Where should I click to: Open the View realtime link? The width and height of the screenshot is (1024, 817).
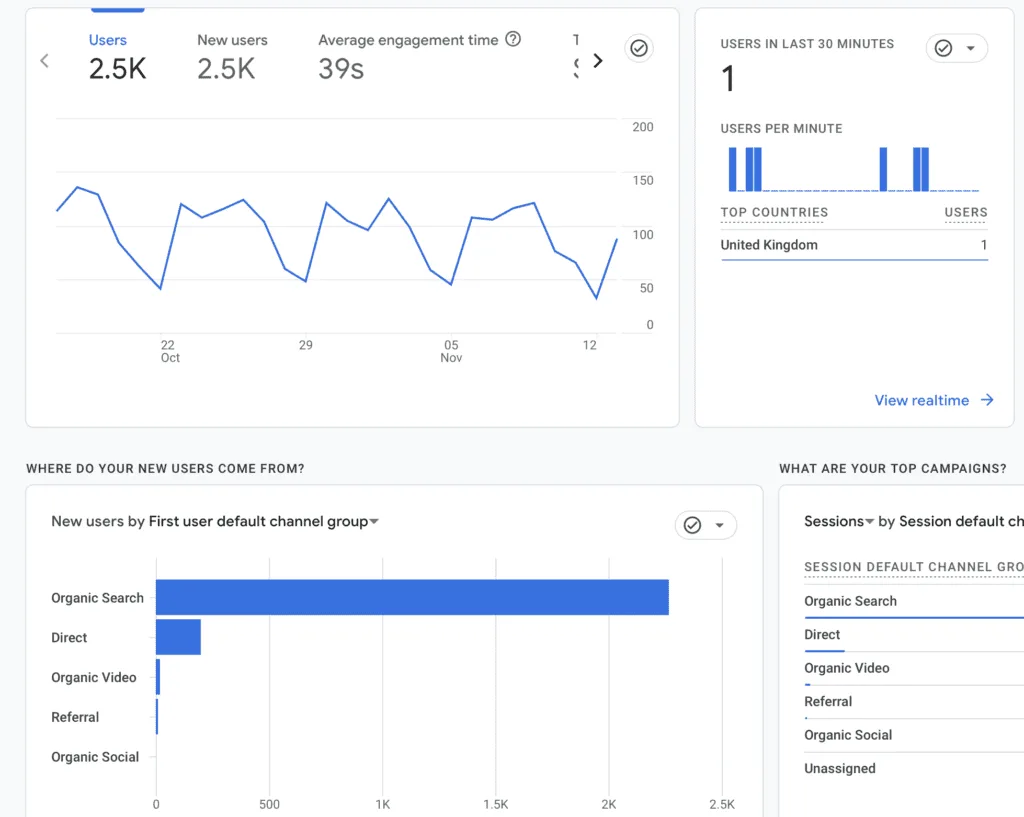921,400
